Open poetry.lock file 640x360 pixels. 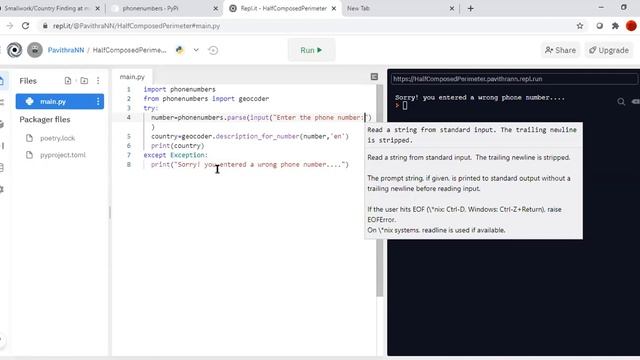(x=58, y=138)
